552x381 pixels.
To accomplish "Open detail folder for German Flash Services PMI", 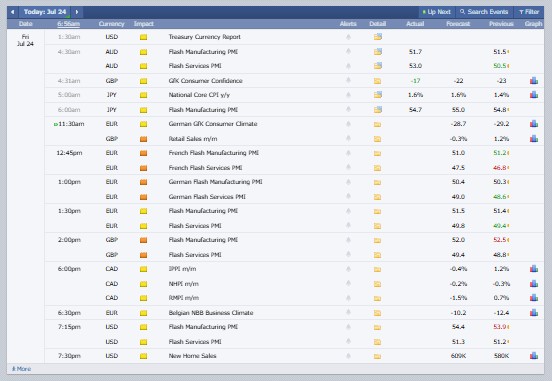I will 377,197.
